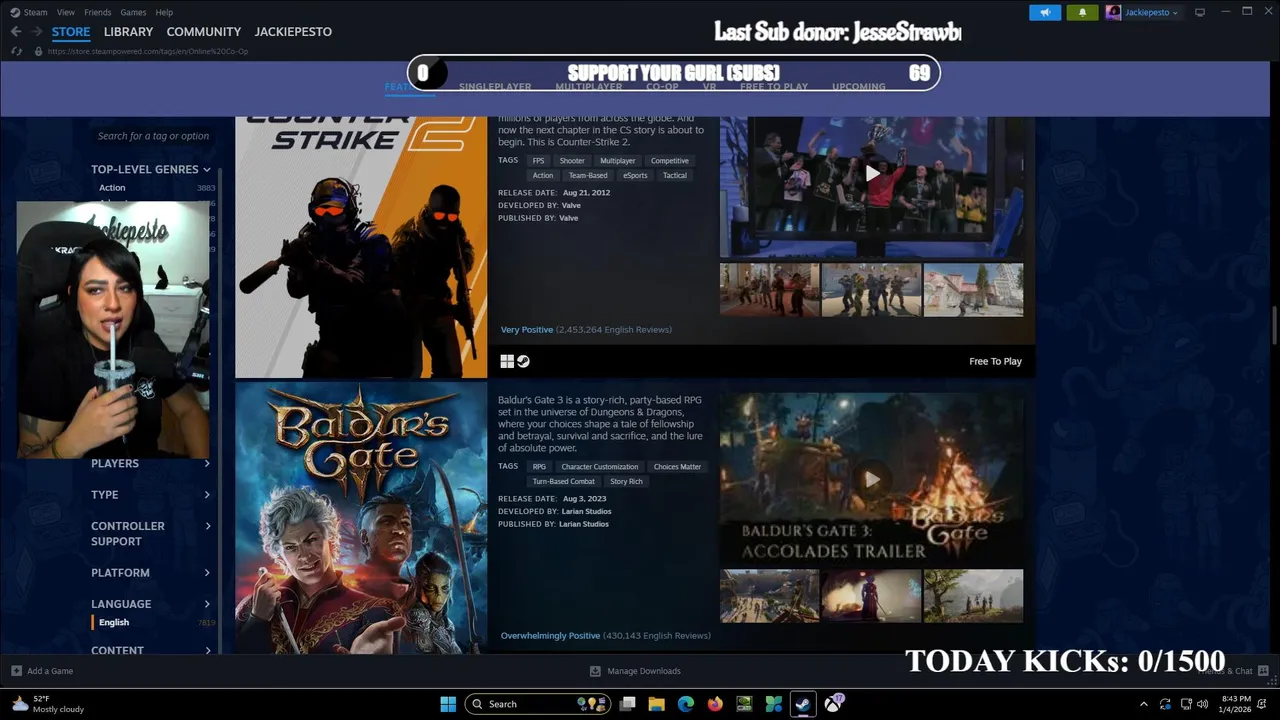Click the Turn-Based Combat tag
Screen dimensions: 1280x720
point(563,481)
